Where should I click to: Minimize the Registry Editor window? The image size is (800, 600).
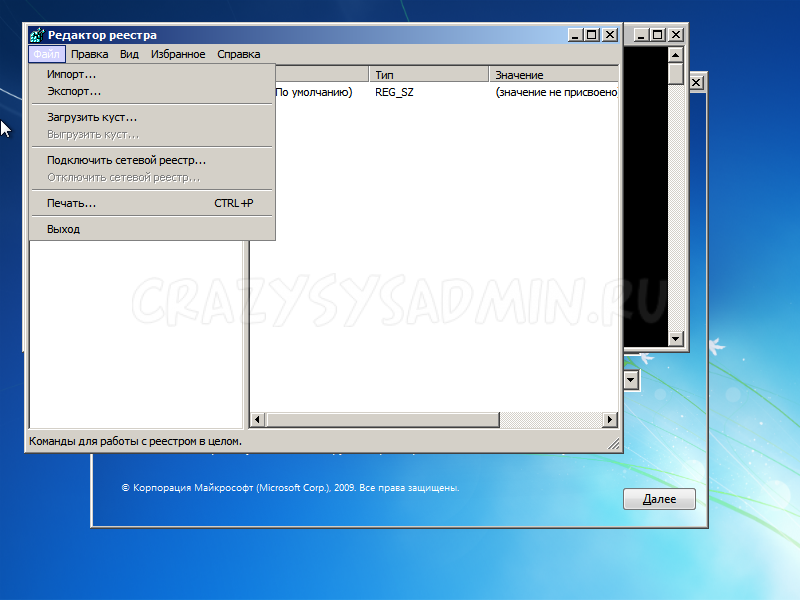[573, 35]
